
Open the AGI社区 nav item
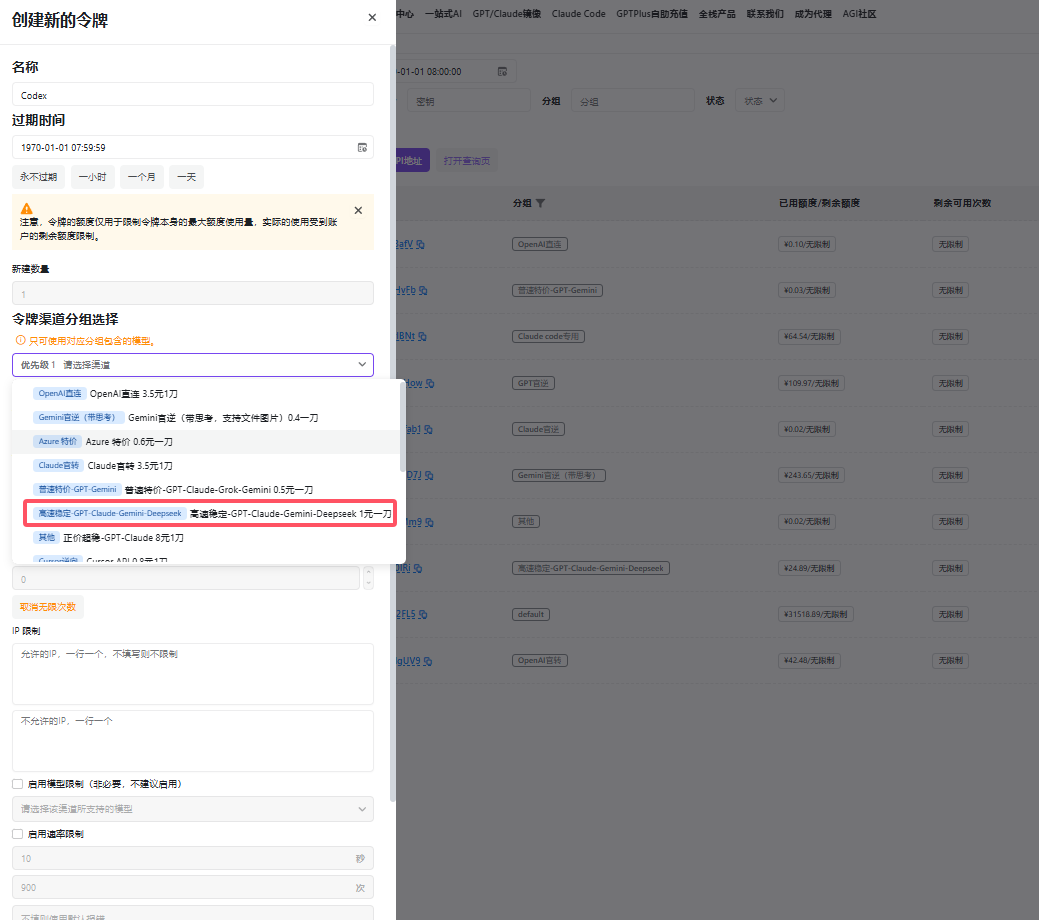(x=859, y=14)
